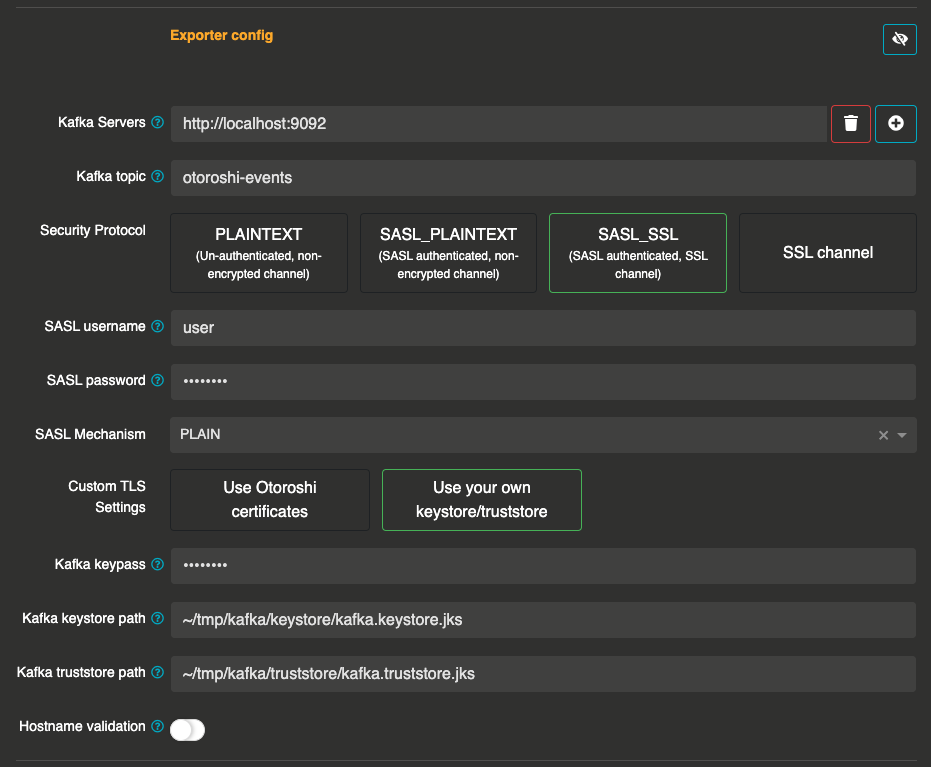Click the help icon next to Kafka keypass

(x=157, y=565)
